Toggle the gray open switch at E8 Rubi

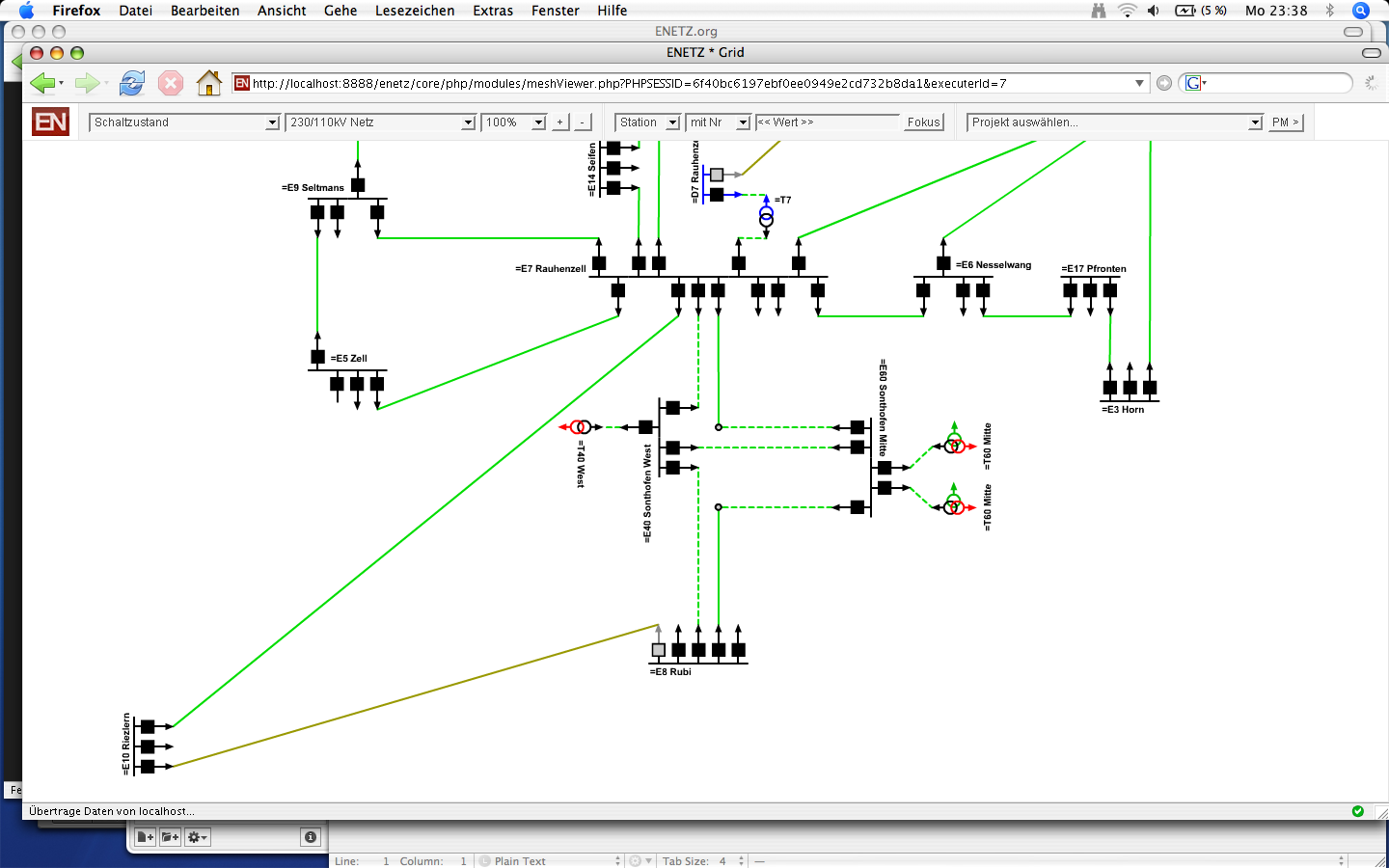[x=659, y=650]
